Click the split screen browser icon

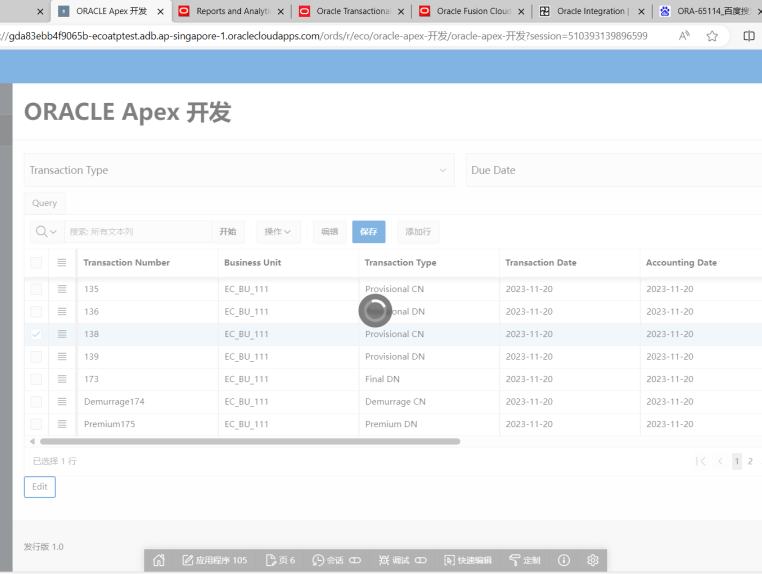[x=749, y=35]
